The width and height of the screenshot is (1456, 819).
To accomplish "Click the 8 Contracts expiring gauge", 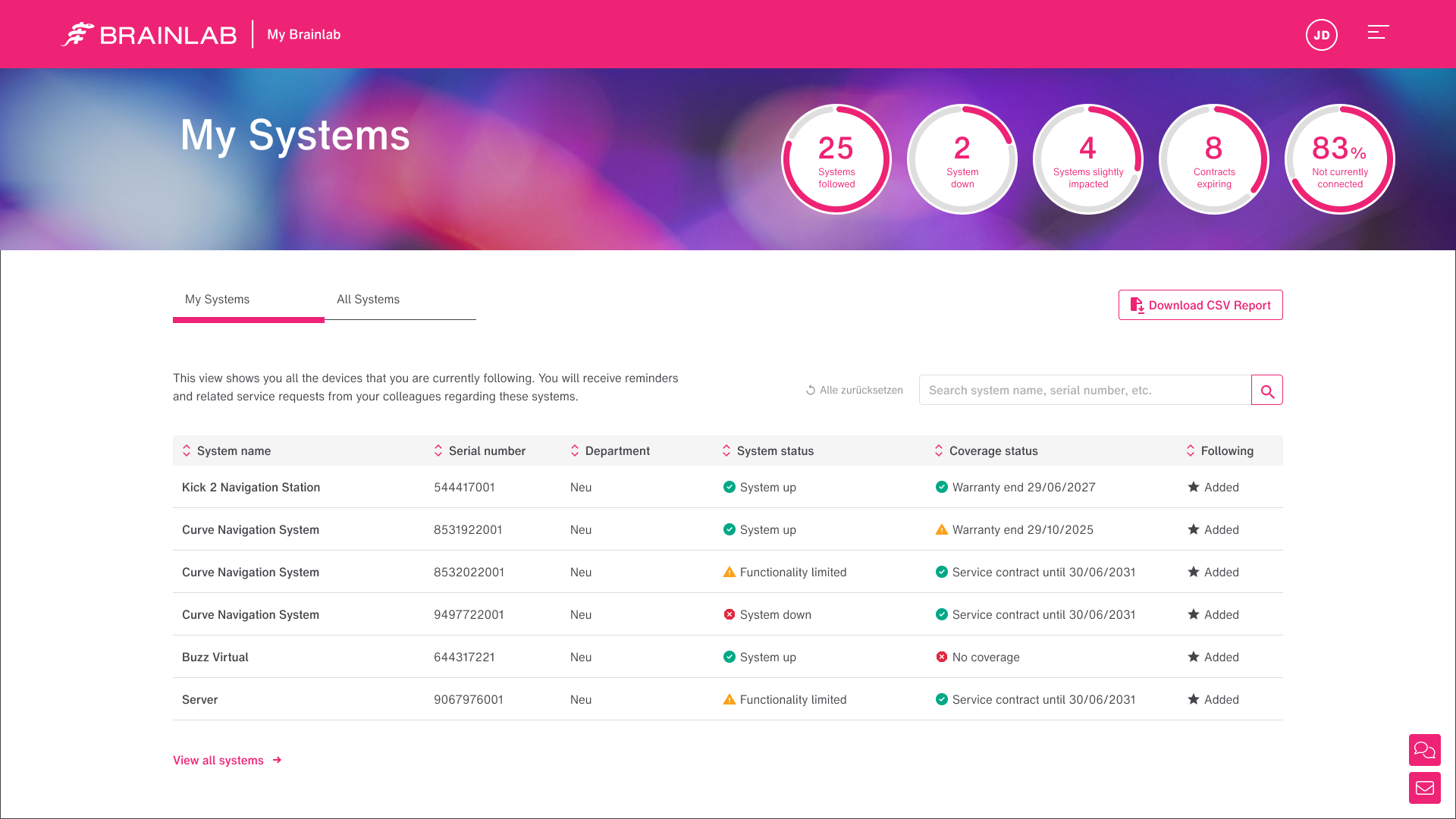I will pos(1214,159).
